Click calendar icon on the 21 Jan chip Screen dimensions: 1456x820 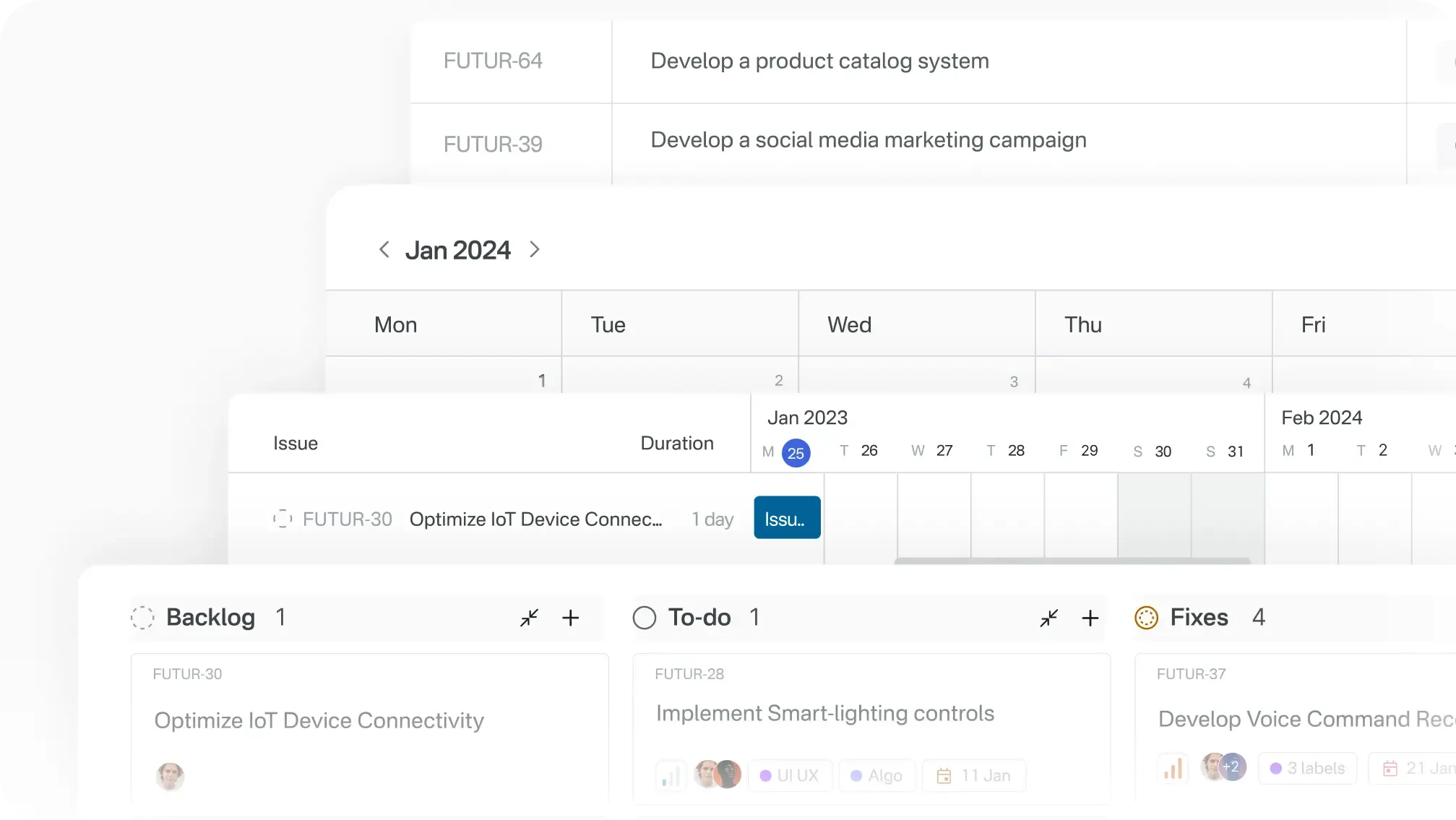pyautogui.click(x=1391, y=769)
